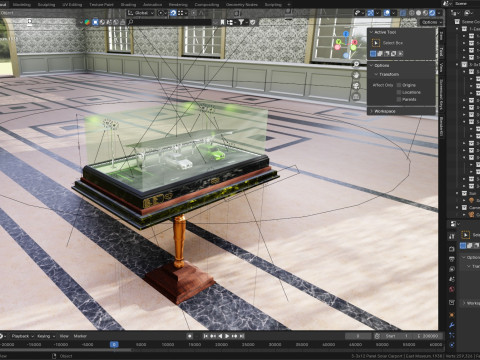
Task: Enable Affect Only Origins checkbox
Action: pyautogui.click(x=399, y=85)
